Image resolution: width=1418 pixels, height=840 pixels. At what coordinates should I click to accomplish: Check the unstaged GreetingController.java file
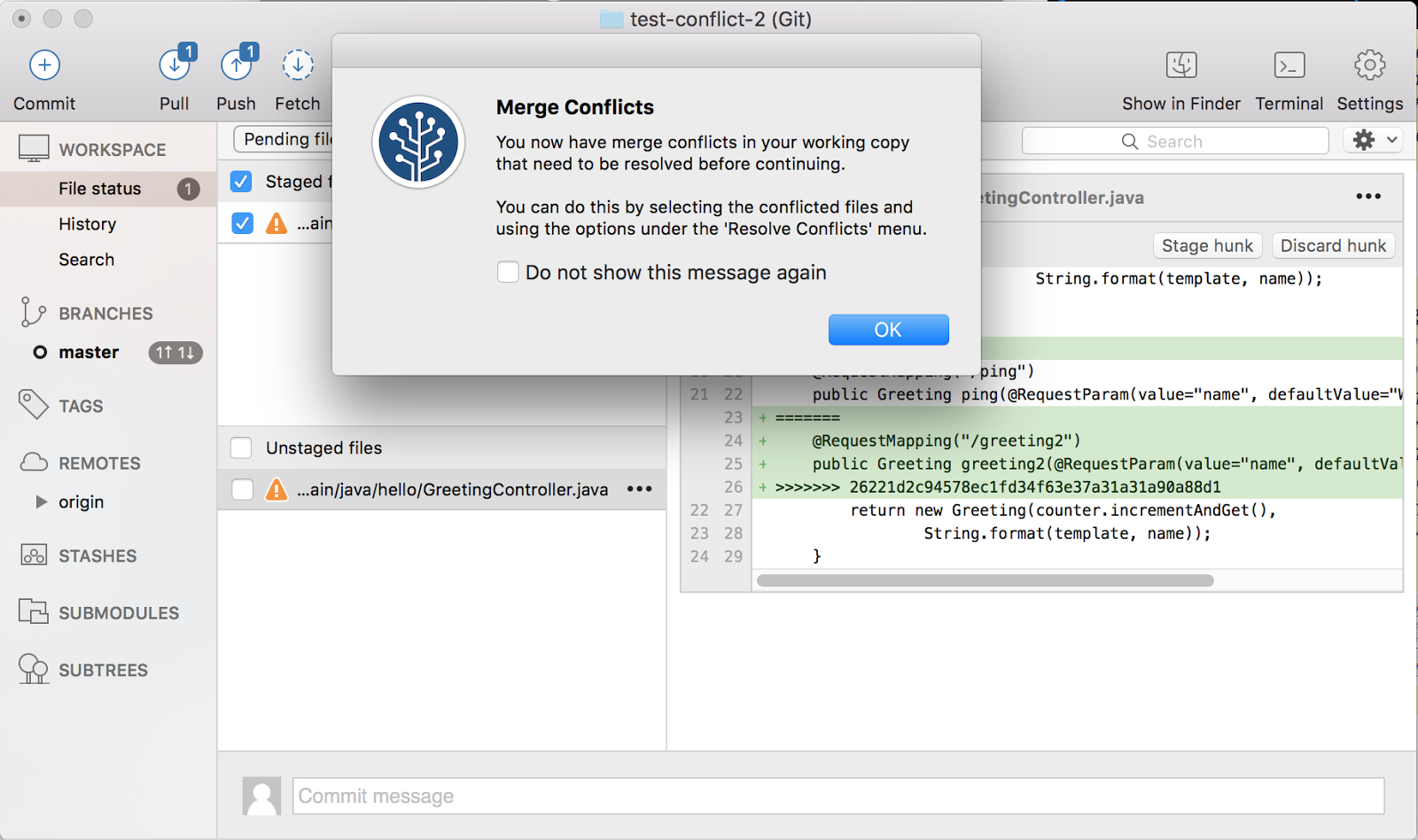coord(241,488)
